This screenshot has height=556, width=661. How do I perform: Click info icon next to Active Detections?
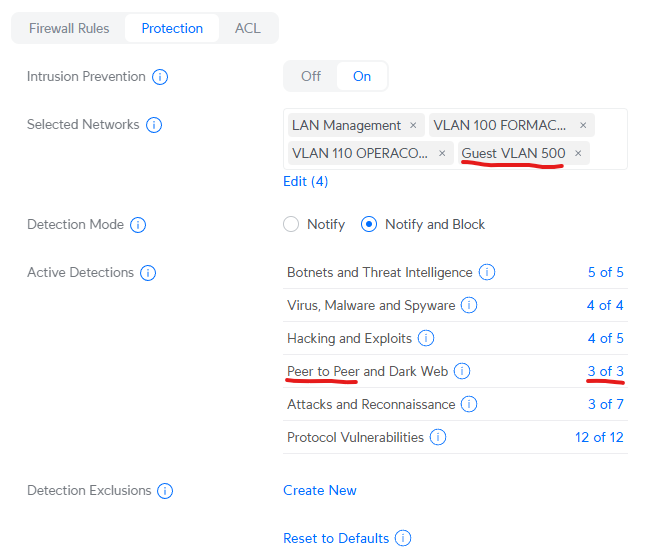148,273
